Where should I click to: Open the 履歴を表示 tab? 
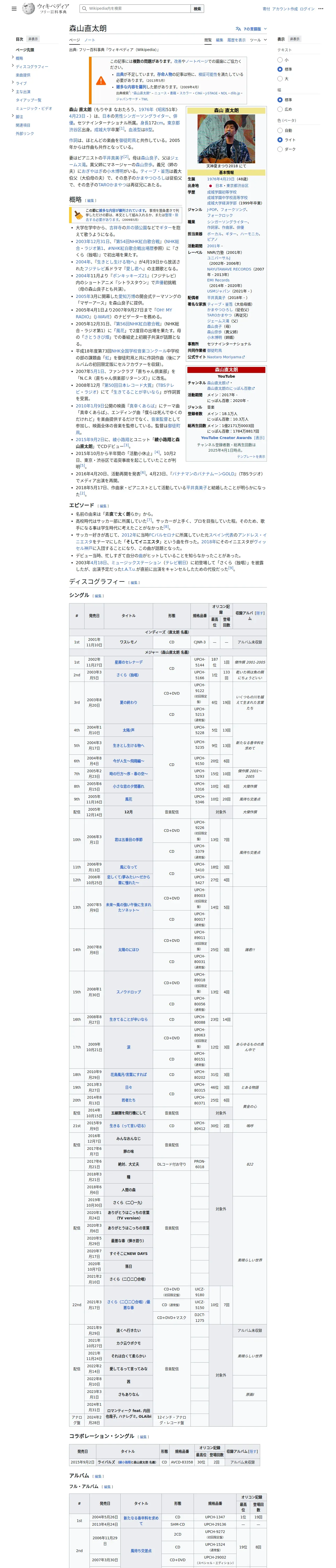(237, 40)
